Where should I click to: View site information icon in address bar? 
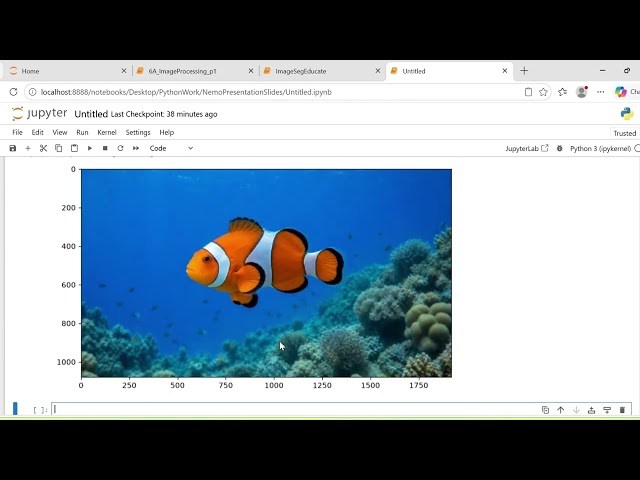(x=33, y=92)
